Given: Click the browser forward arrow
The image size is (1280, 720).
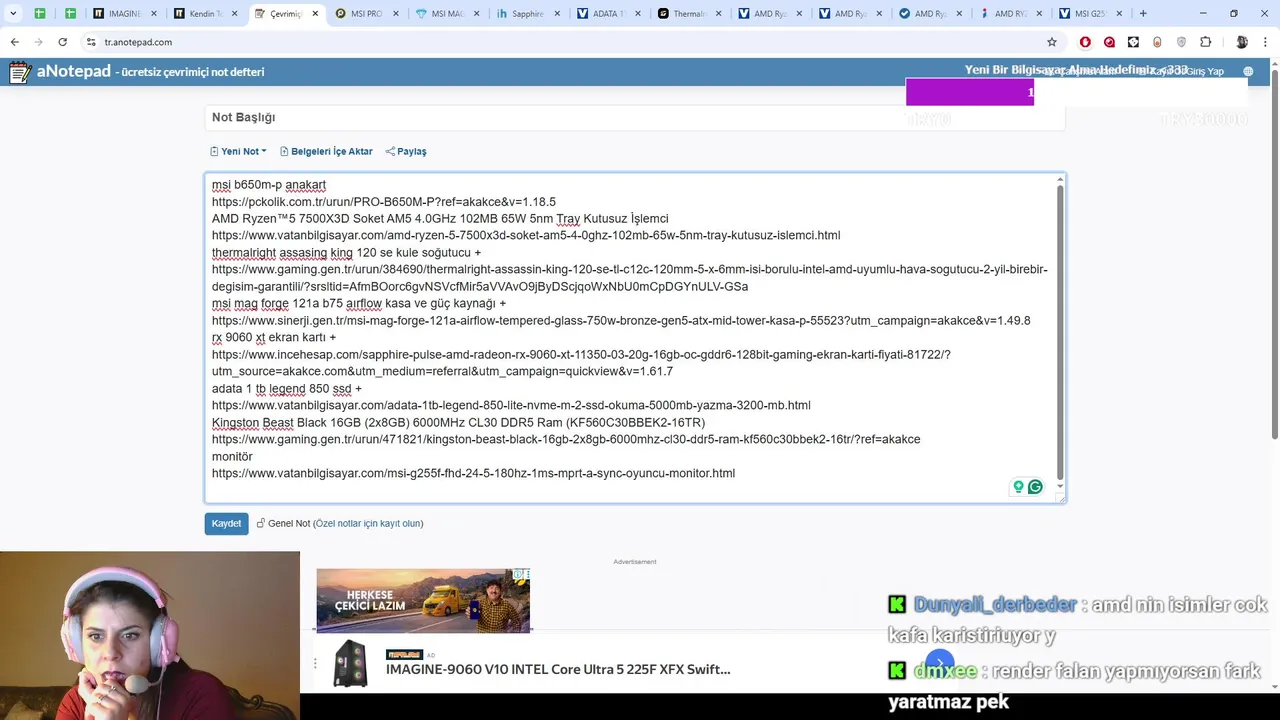Looking at the screenshot, I should [x=38, y=42].
